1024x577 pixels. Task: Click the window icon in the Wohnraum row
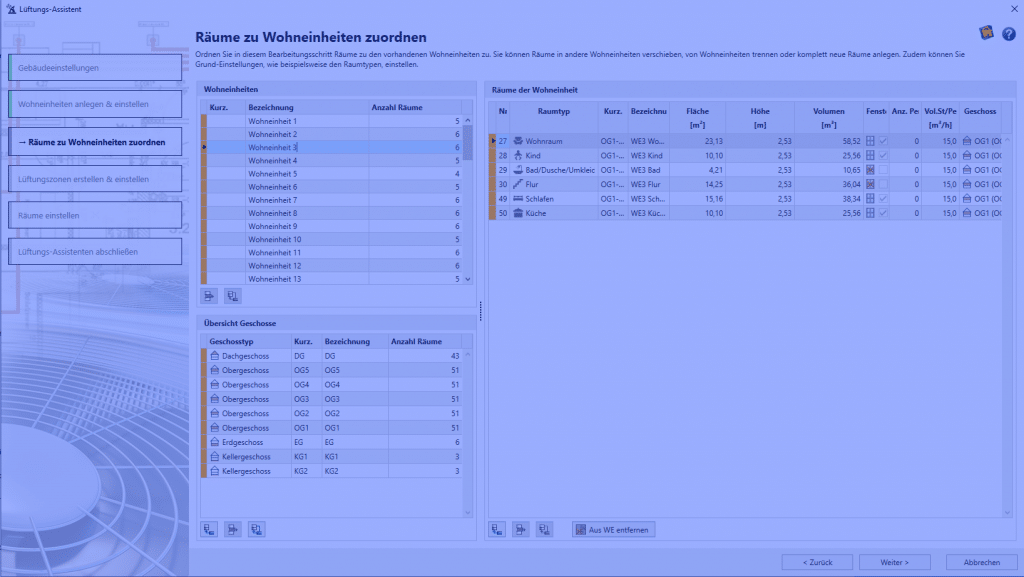pyautogui.click(x=870, y=141)
